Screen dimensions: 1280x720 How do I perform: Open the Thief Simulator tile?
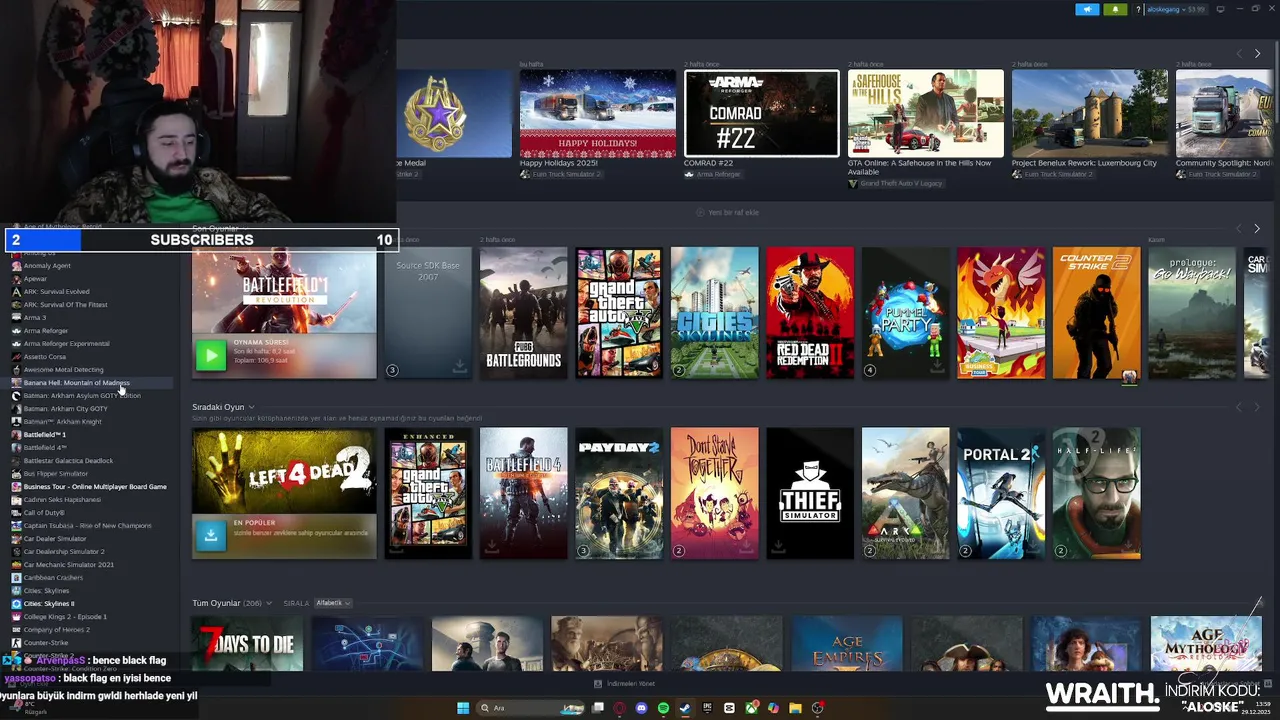(810, 493)
